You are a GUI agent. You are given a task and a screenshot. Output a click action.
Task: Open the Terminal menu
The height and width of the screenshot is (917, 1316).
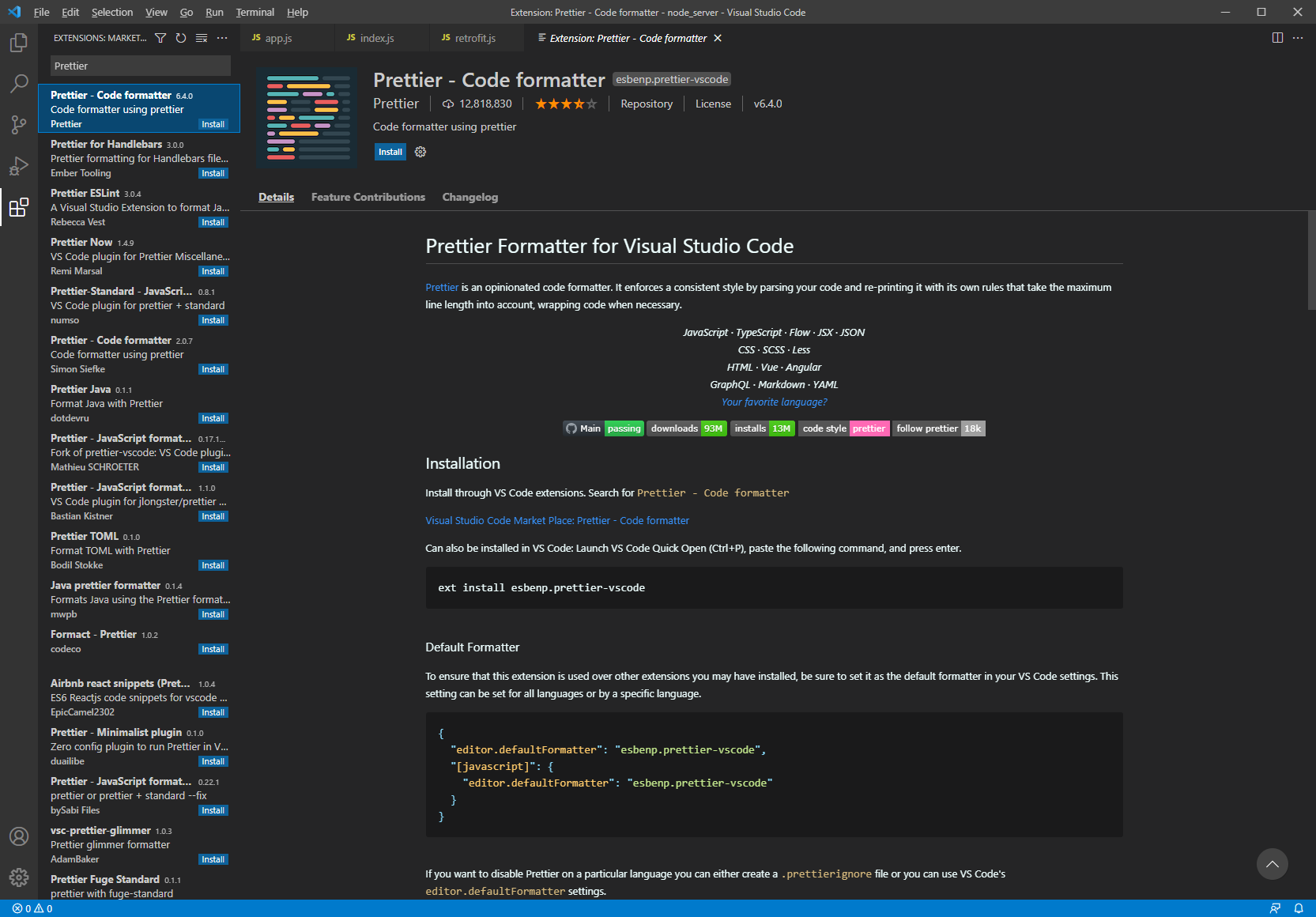255,12
